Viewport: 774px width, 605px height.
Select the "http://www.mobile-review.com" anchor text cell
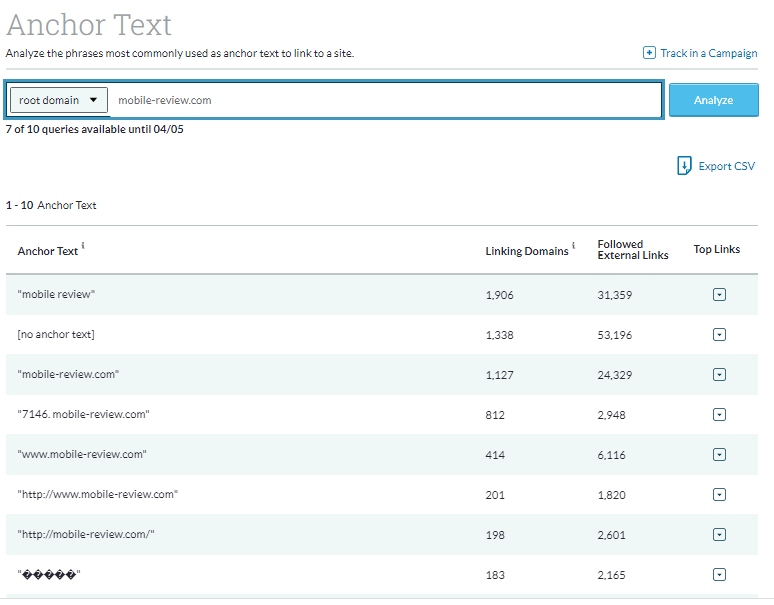pos(98,494)
